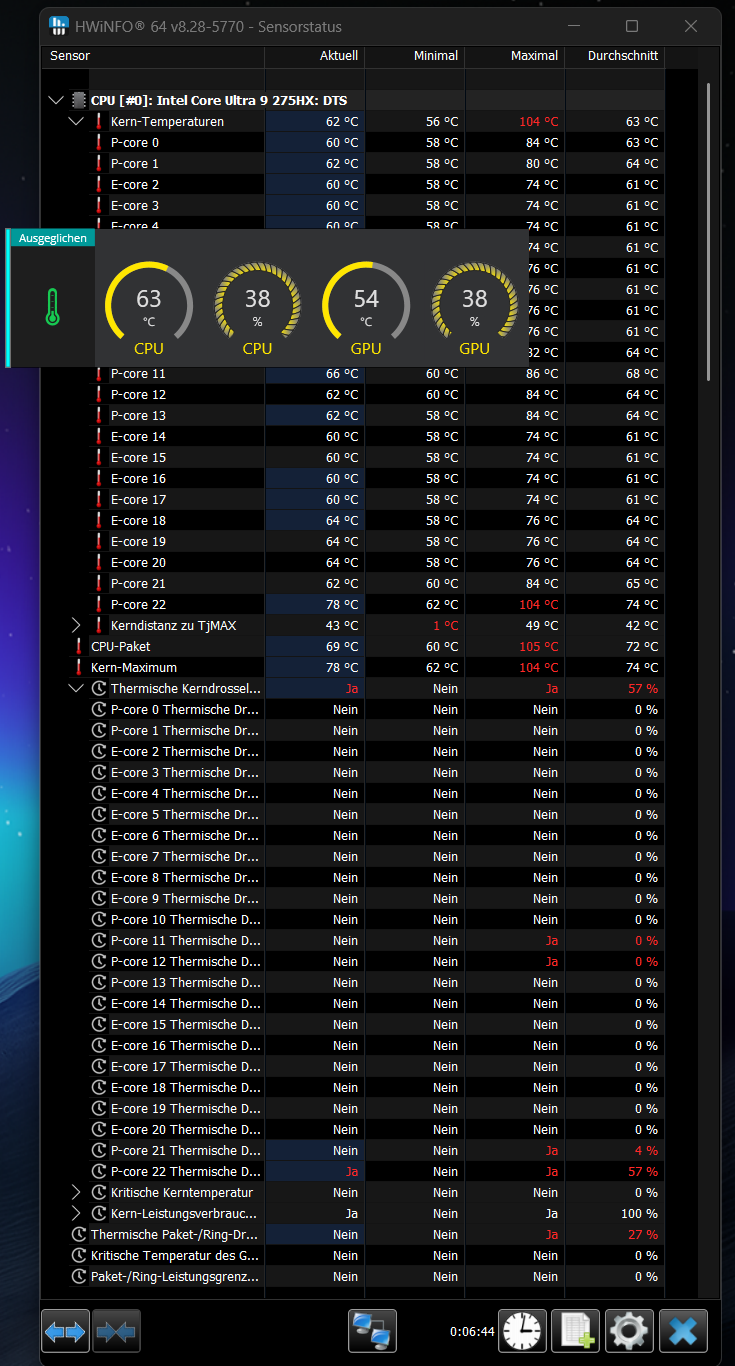
Task: Click the expand left-right arrows button
Action: pyautogui.click(x=66, y=1331)
